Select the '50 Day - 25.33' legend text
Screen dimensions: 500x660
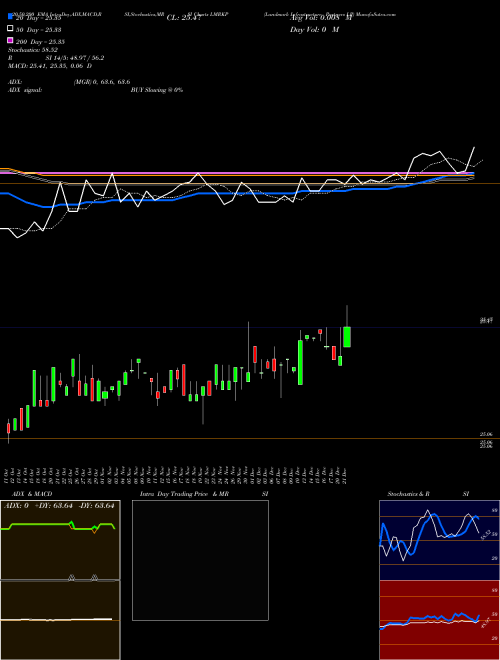pyautogui.click(x=38, y=29)
